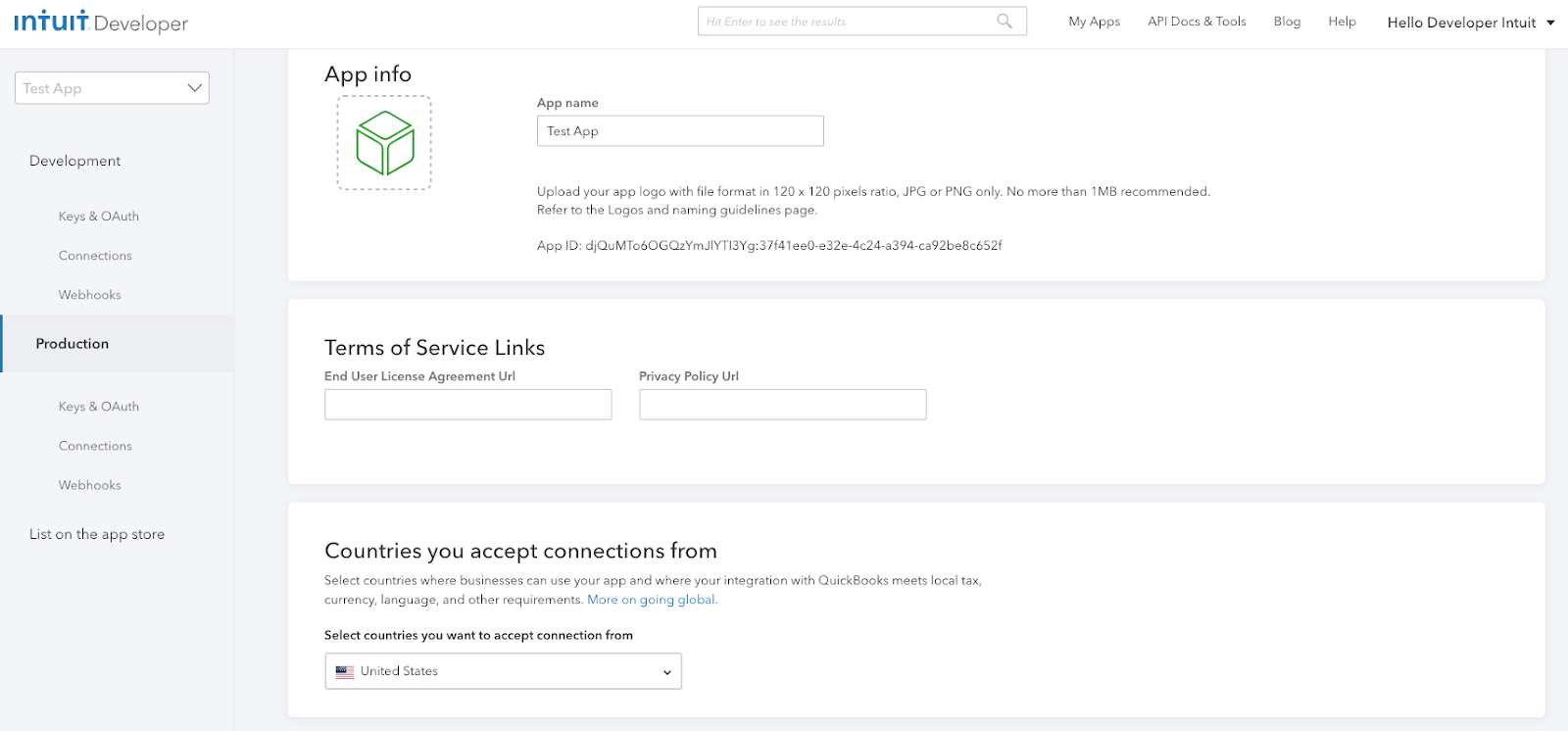This screenshot has width=1568, height=731.
Task: Click the United States flag icon
Action: click(345, 672)
